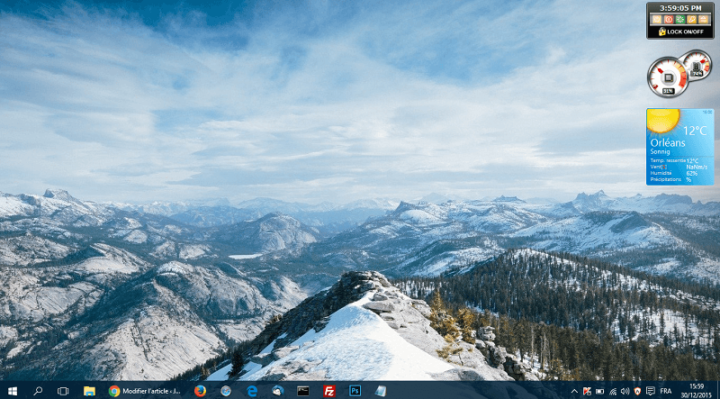Open Photoshop from the taskbar
This screenshot has width=720, height=399.
(x=355, y=391)
